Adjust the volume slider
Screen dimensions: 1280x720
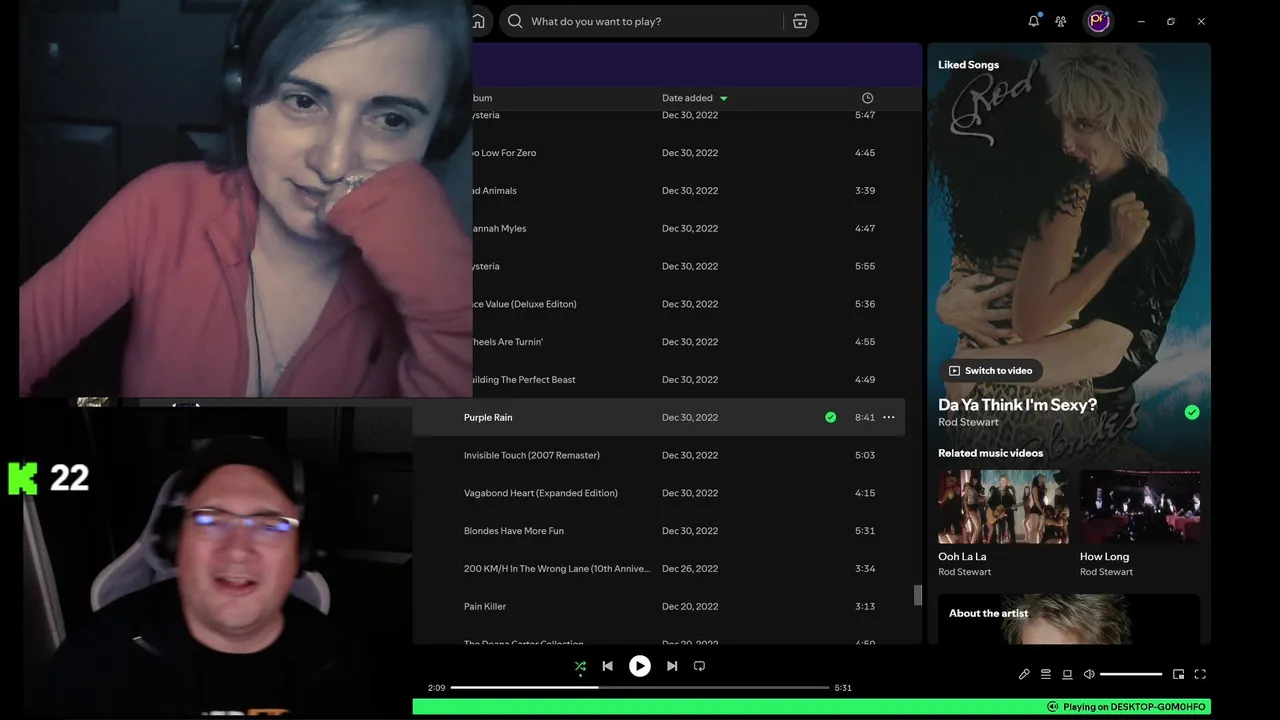click(x=1131, y=674)
